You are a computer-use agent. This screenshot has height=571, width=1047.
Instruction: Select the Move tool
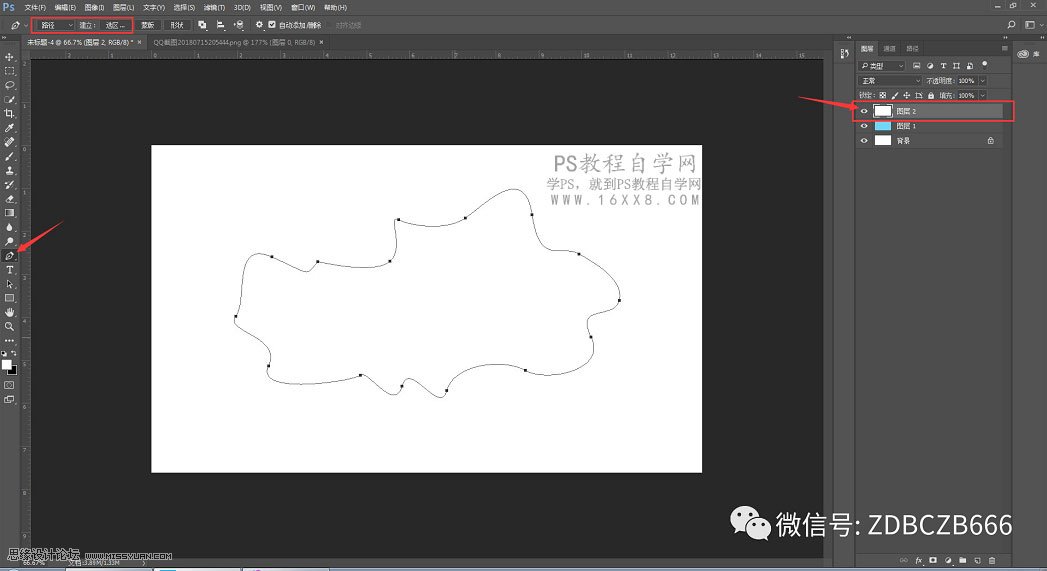tap(9, 57)
